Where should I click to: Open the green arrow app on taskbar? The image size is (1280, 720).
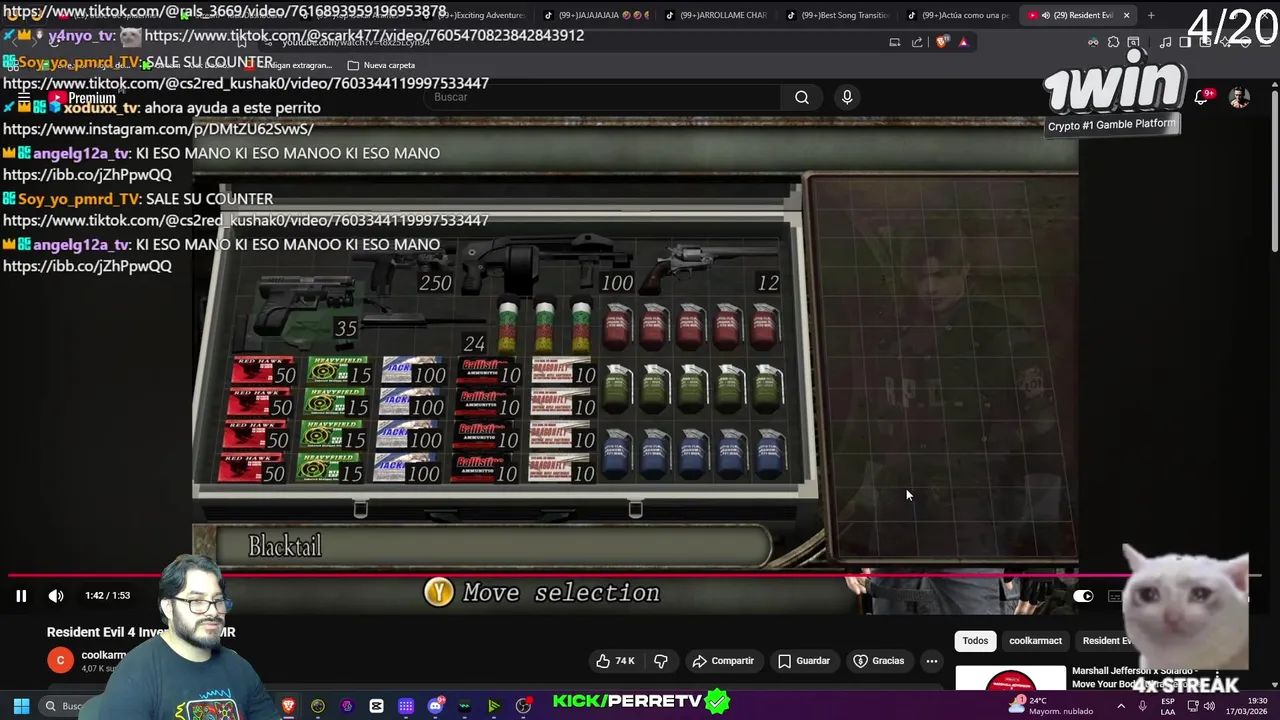click(493, 706)
